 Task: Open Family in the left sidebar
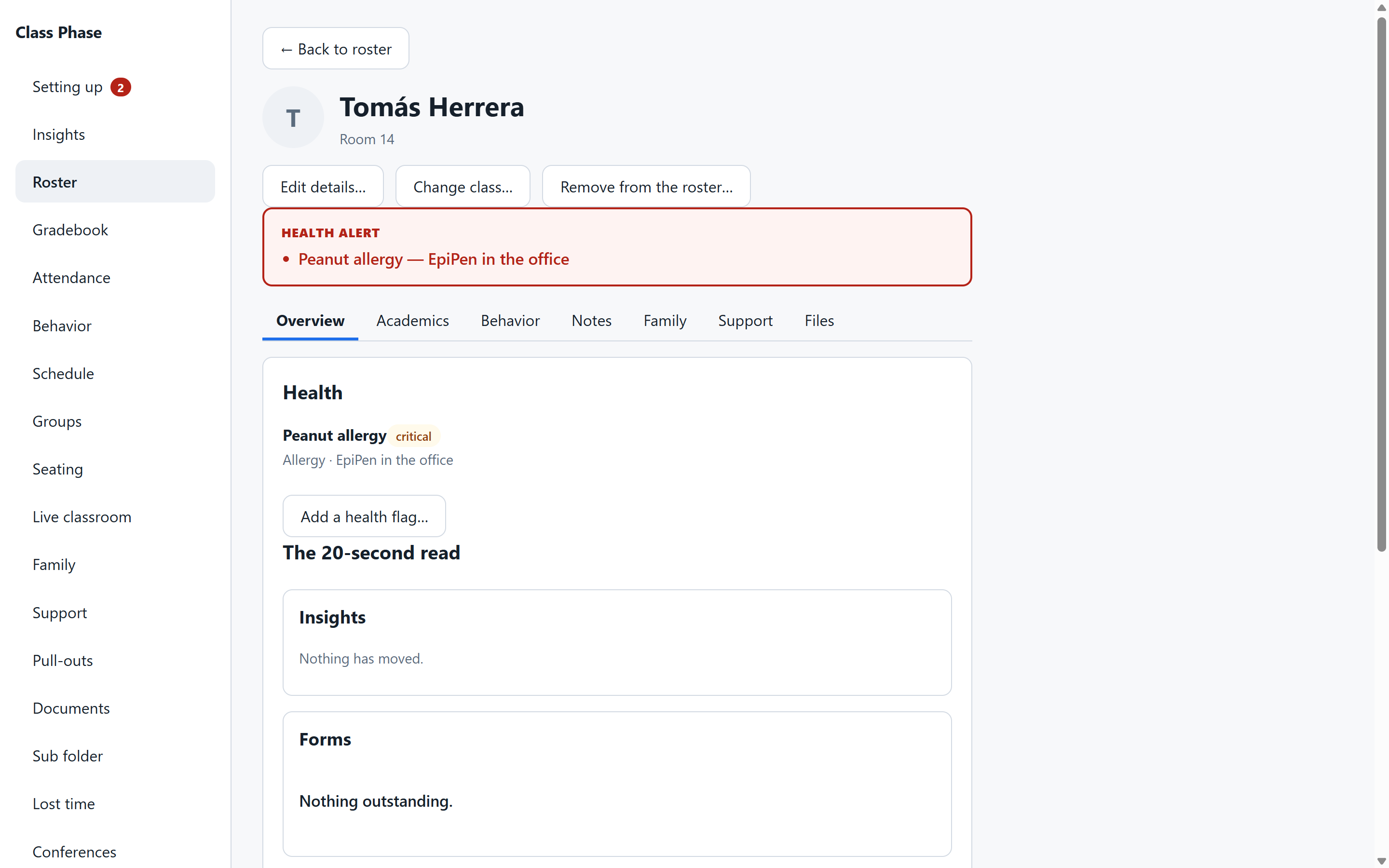pyautogui.click(x=115, y=564)
